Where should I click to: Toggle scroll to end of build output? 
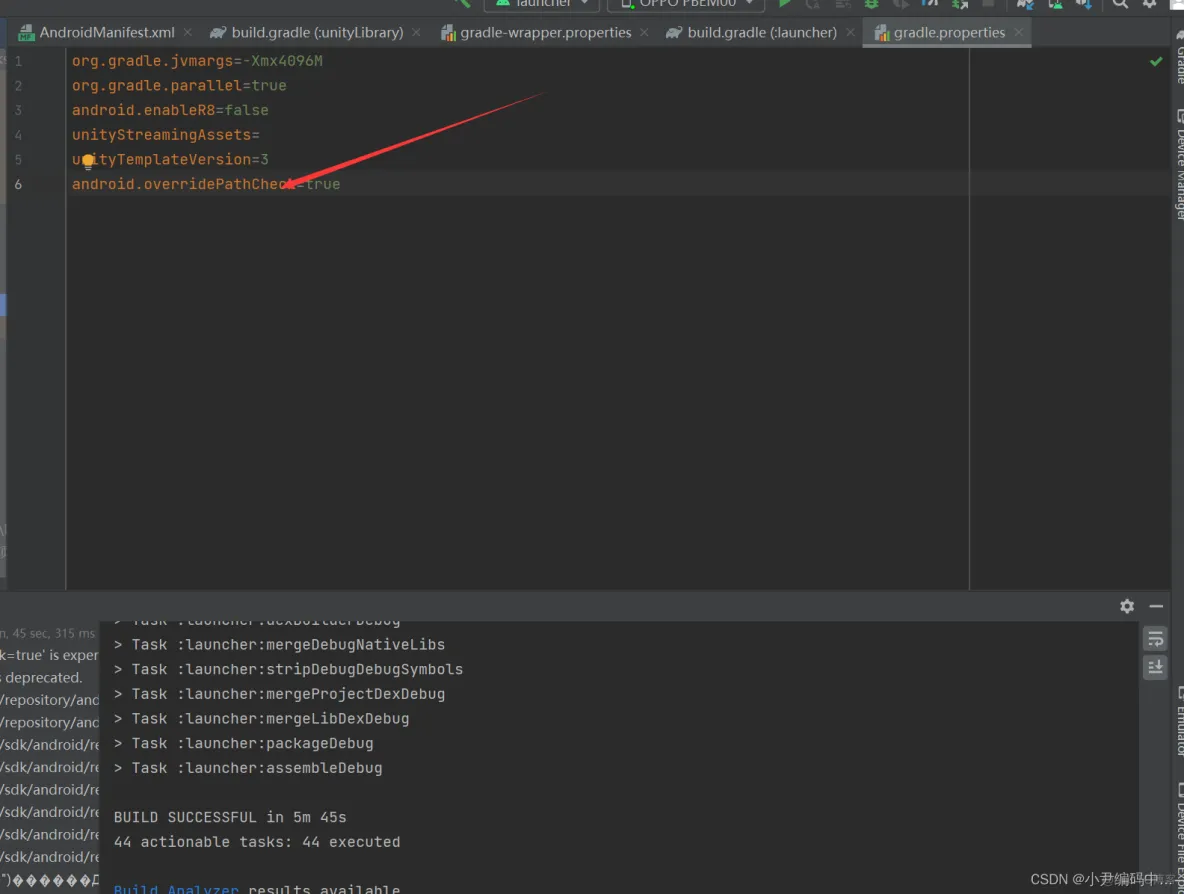pyautogui.click(x=1155, y=667)
